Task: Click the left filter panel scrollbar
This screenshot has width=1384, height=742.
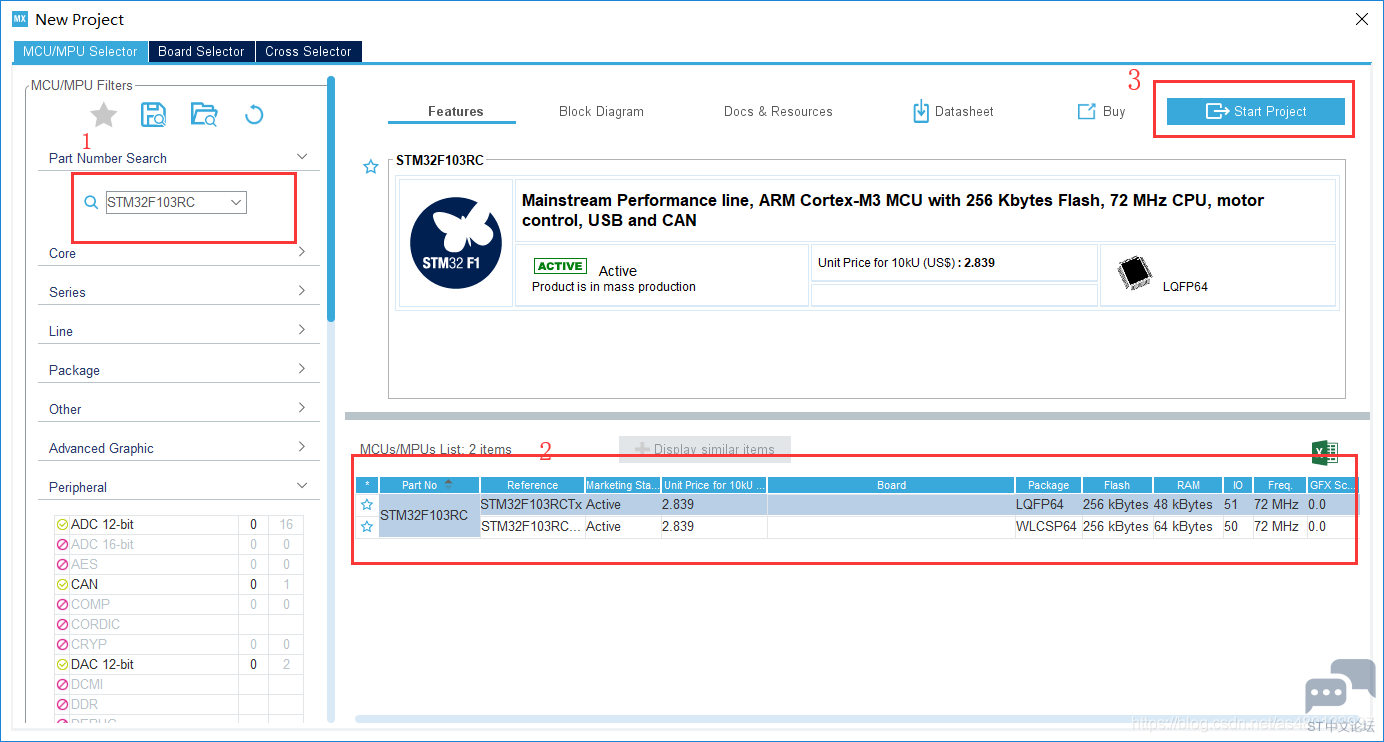Action: click(x=331, y=200)
